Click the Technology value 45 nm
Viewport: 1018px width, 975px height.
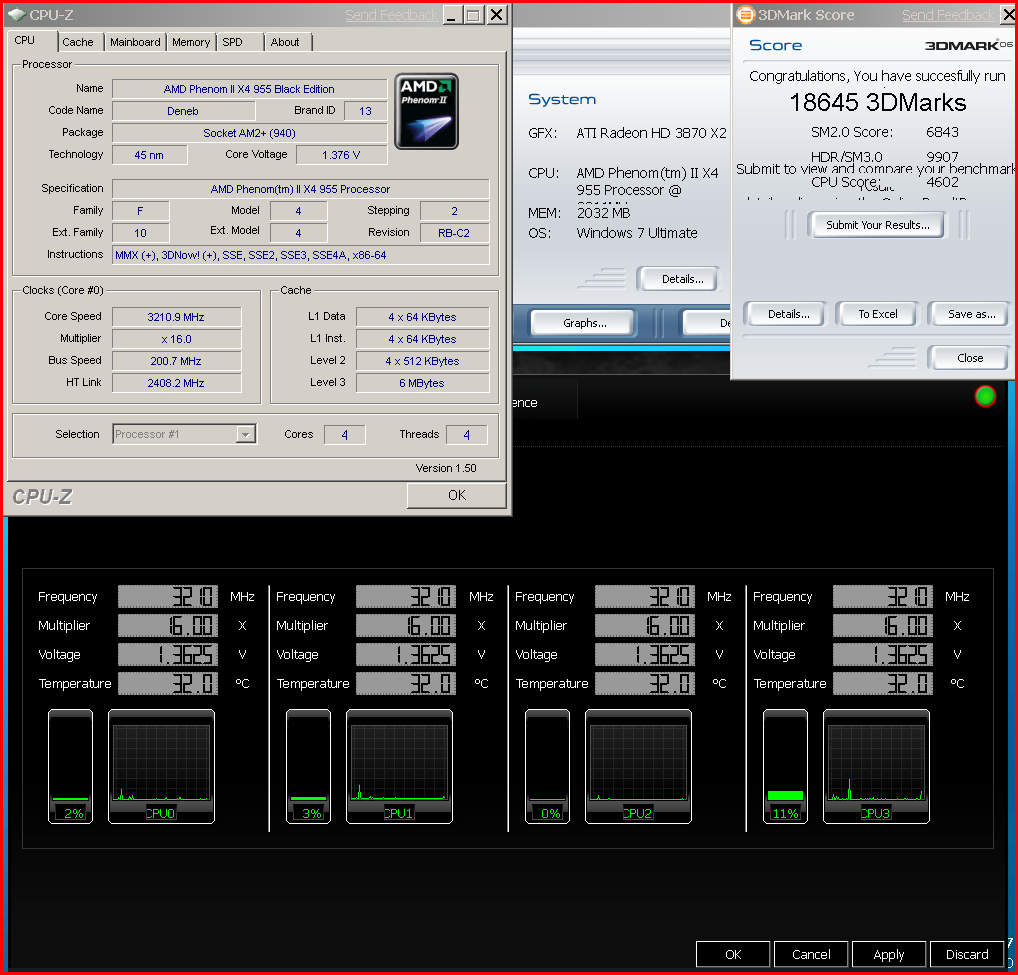coord(149,155)
